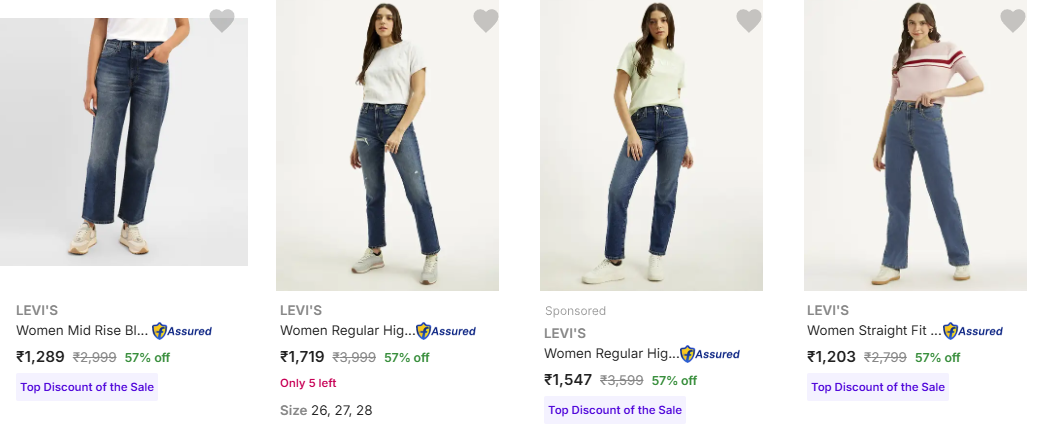This screenshot has width=1039, height=426.
Task: Click Assured badge on sponsored jeans
Action: (710, 354)
